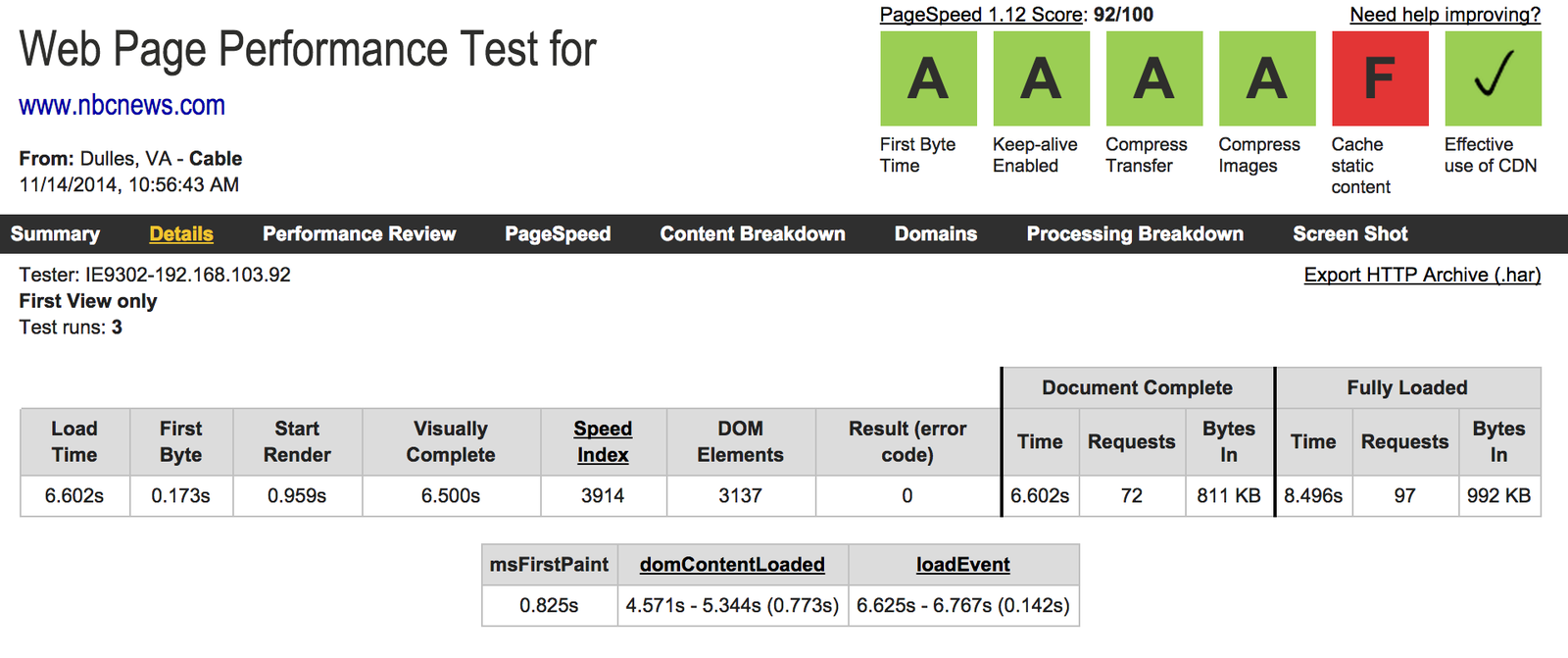Screen dimensions: 1568x658
Task: Click the Keep-alive Enabled grade A badge
Action: [1041, 78]
